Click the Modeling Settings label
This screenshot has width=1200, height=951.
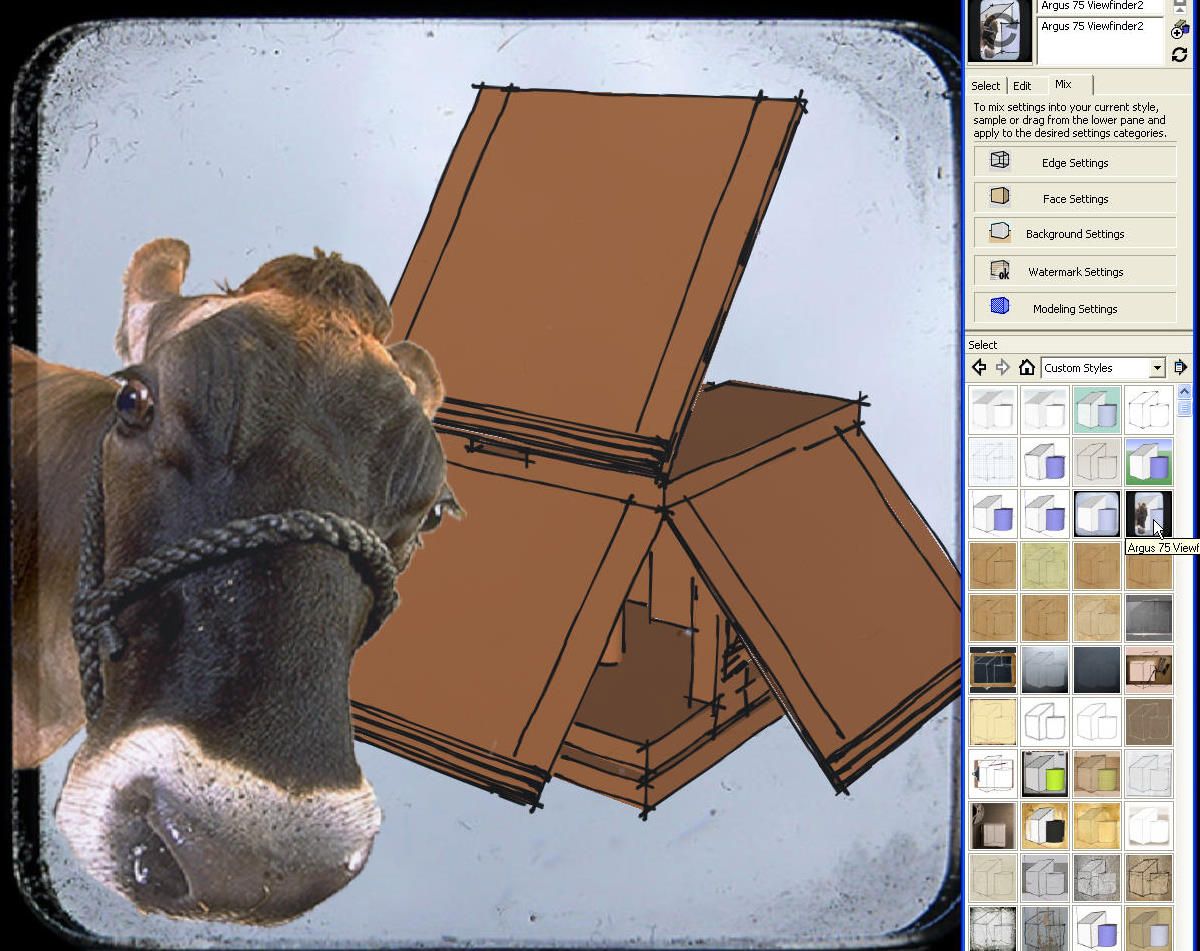[1075, 309]
